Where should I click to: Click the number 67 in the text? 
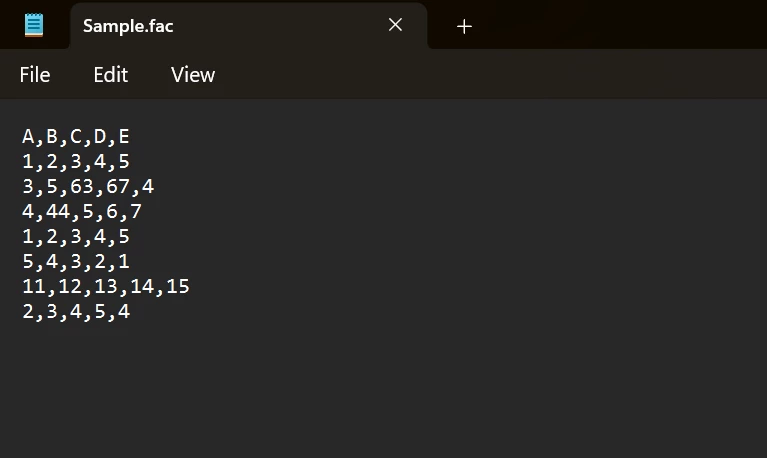click(x=118, y=186)
